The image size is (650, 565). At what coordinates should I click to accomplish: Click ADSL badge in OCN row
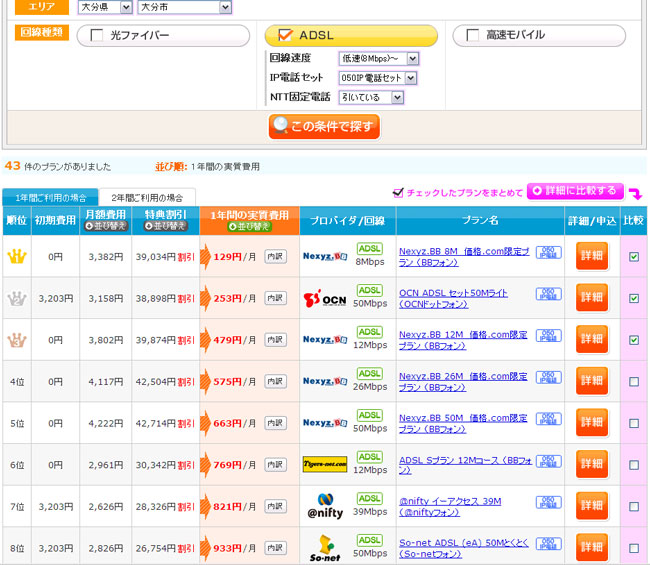tap(370, 290)
